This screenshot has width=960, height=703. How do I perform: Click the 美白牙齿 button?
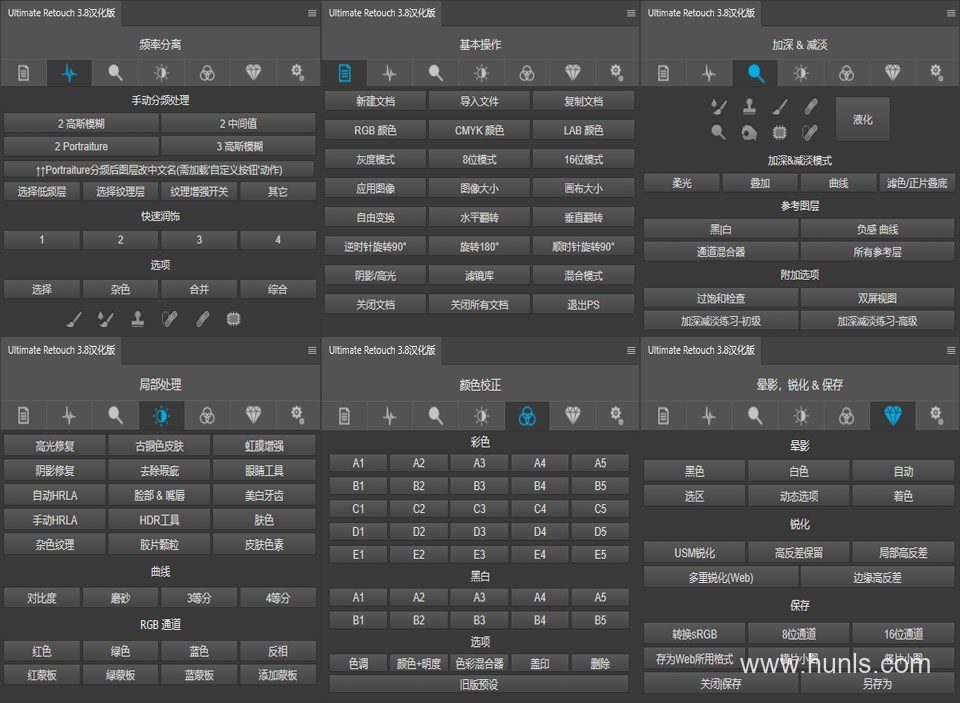[x=264, y=495]
